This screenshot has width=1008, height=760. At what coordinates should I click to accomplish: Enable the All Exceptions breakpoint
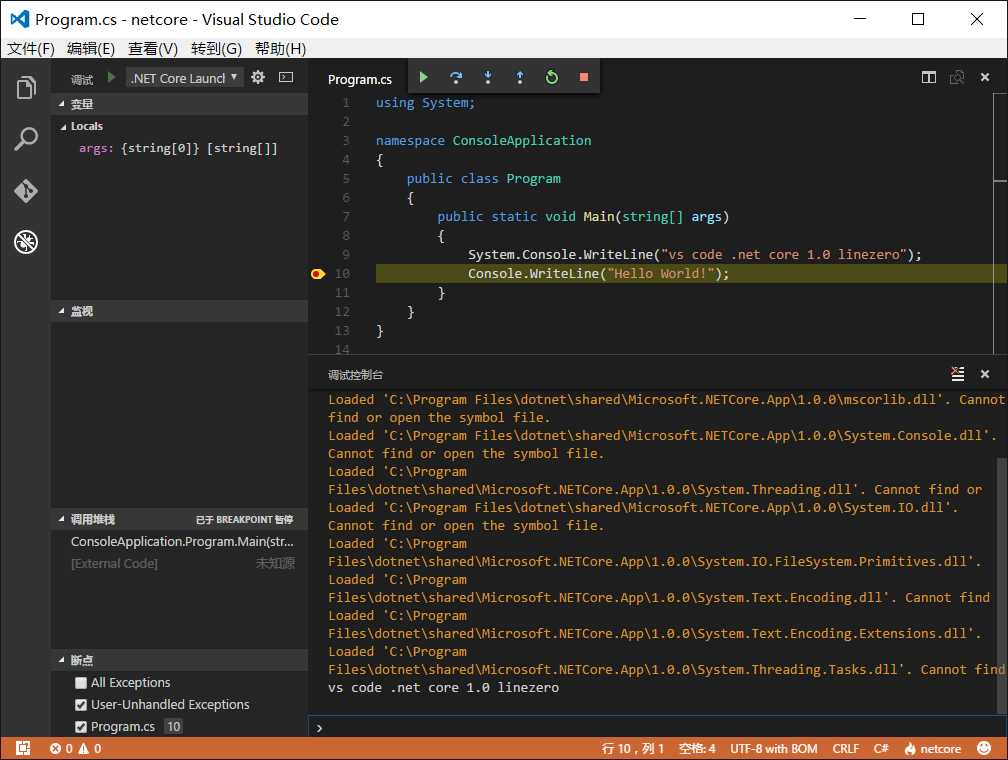point(81,683)
